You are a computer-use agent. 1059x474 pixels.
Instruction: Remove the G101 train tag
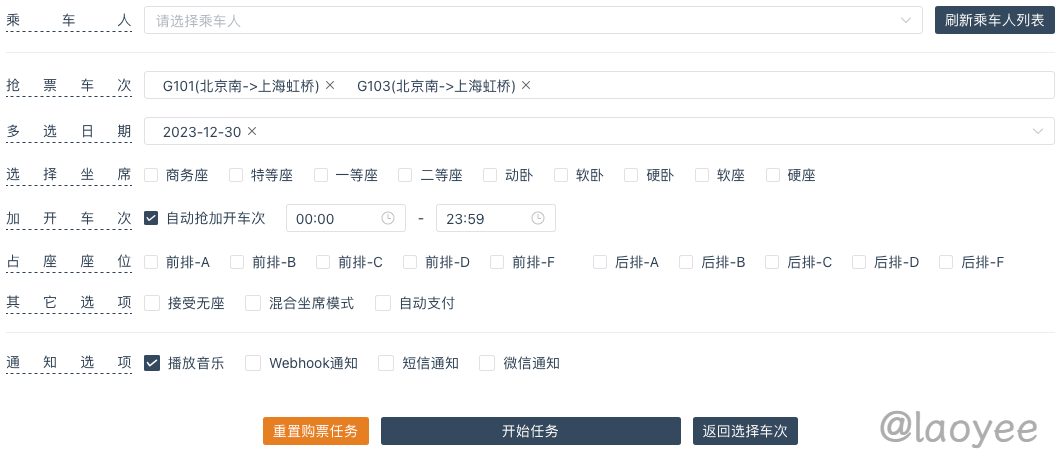pos(330,86)
